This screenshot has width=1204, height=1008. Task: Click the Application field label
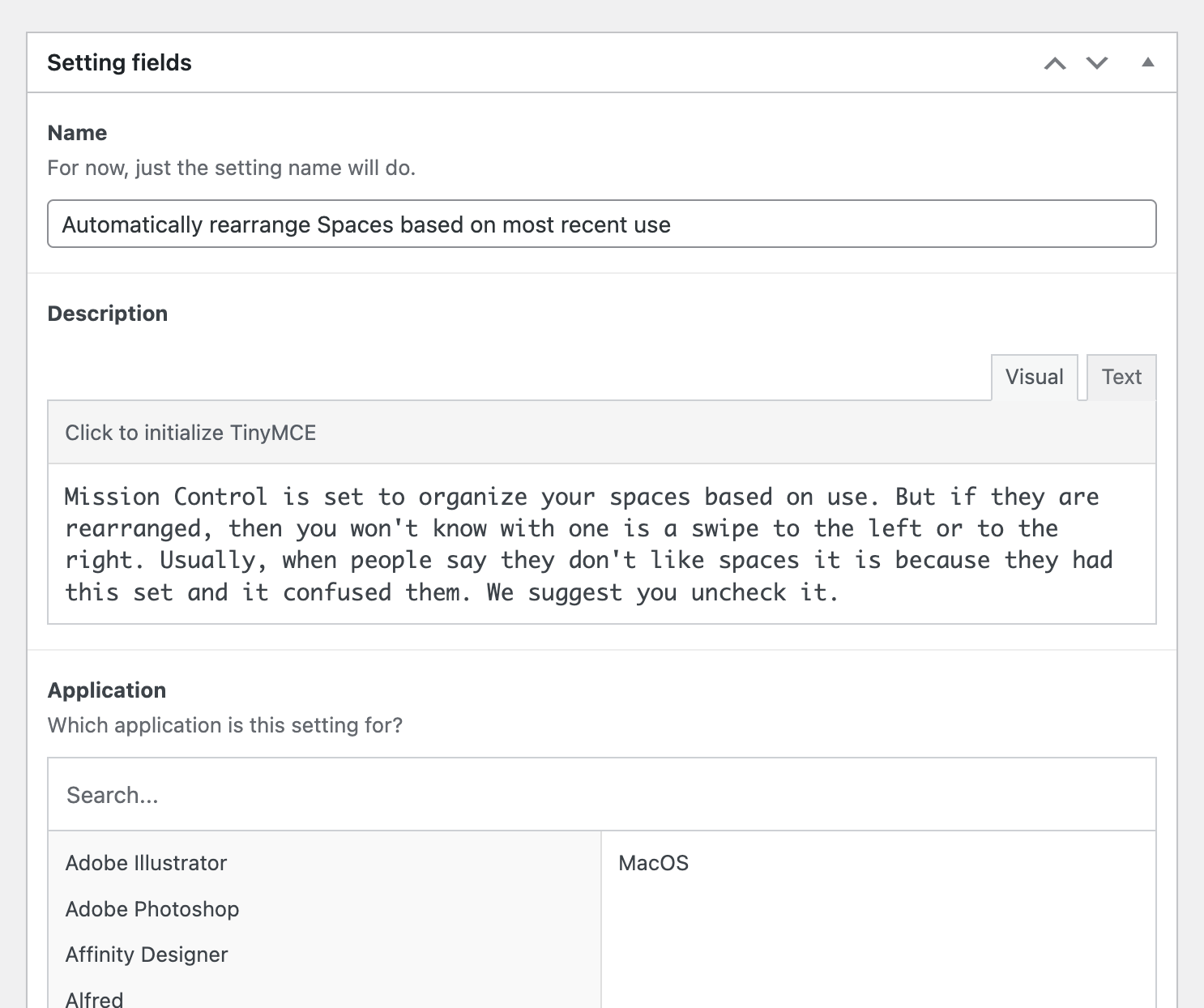point(107,690)
